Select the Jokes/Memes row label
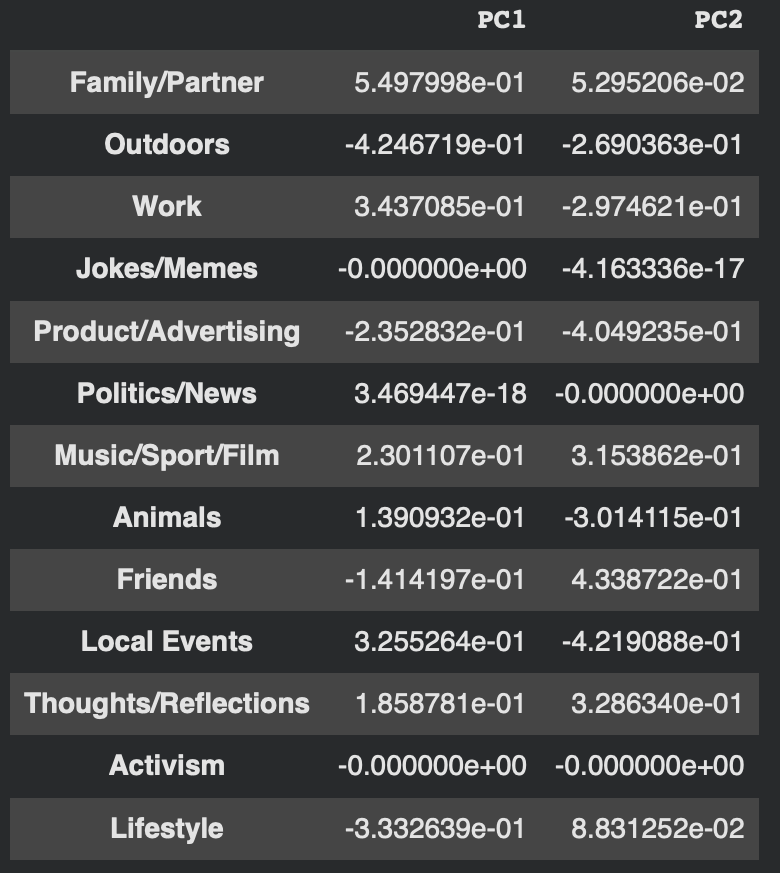Viewport: 780px width, 873px height. 167,268
